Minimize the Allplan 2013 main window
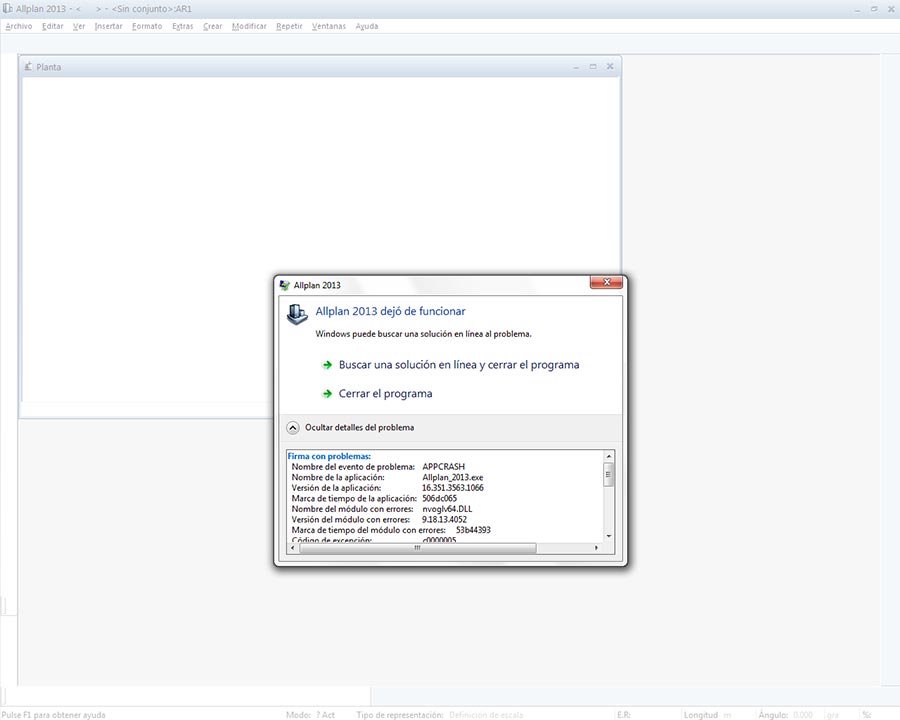Viewport: 900px width, 720px height. point(857,9)
